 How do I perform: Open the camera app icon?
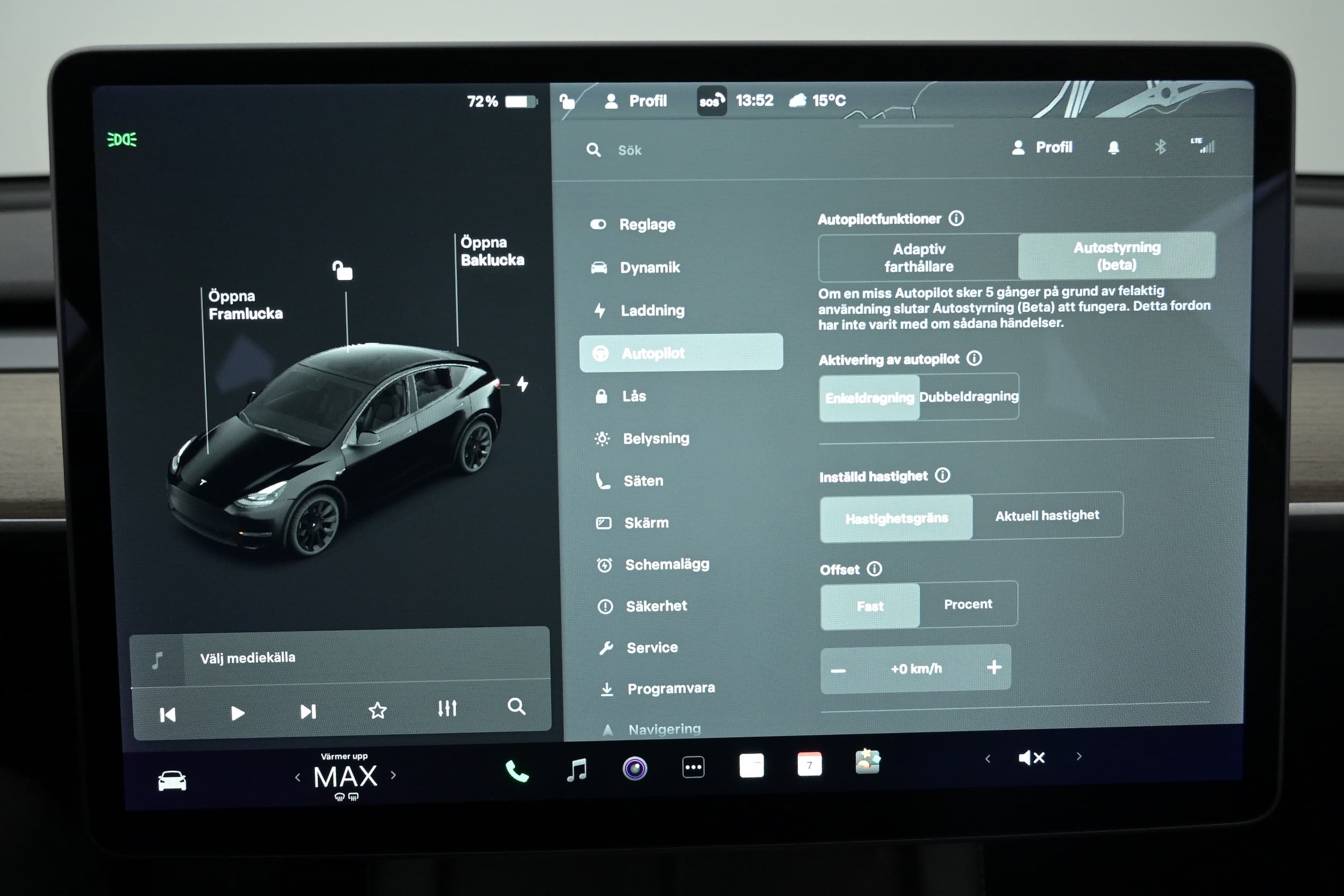click(x=635, y=768)
